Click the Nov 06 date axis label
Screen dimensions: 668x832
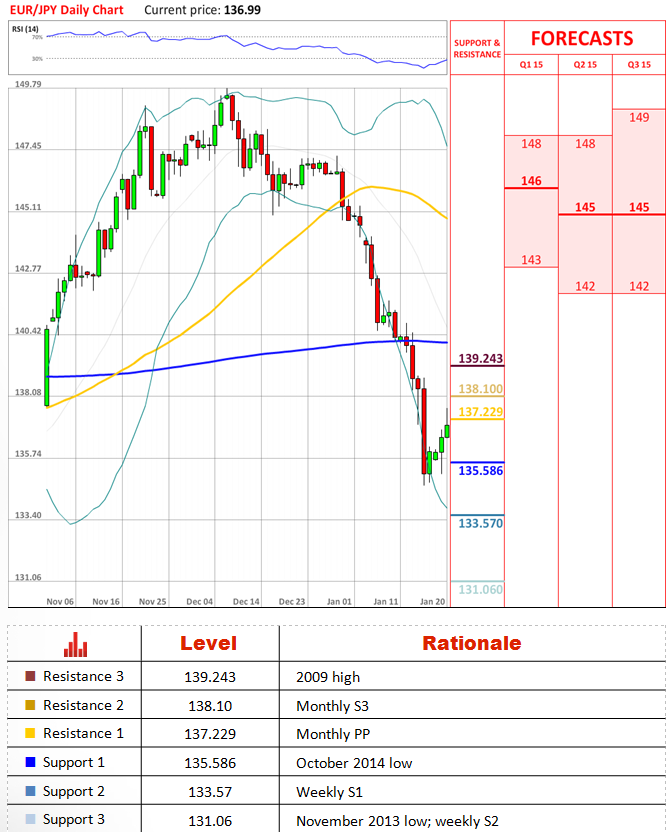(x=60, y=602)
